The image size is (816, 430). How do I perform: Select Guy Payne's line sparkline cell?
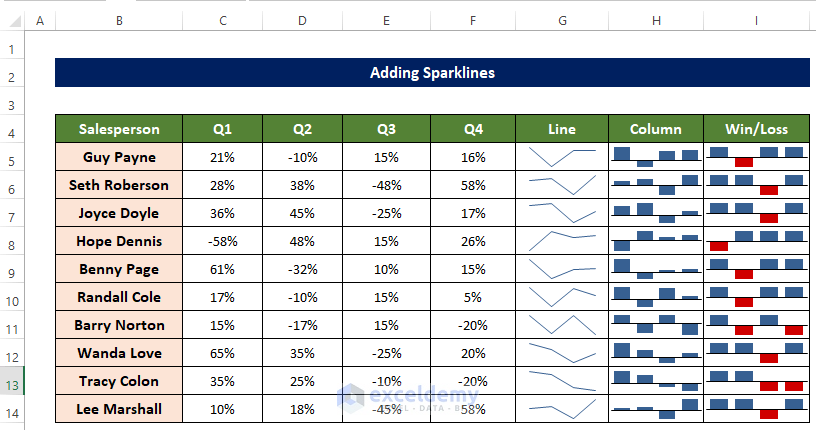point(562,157)
